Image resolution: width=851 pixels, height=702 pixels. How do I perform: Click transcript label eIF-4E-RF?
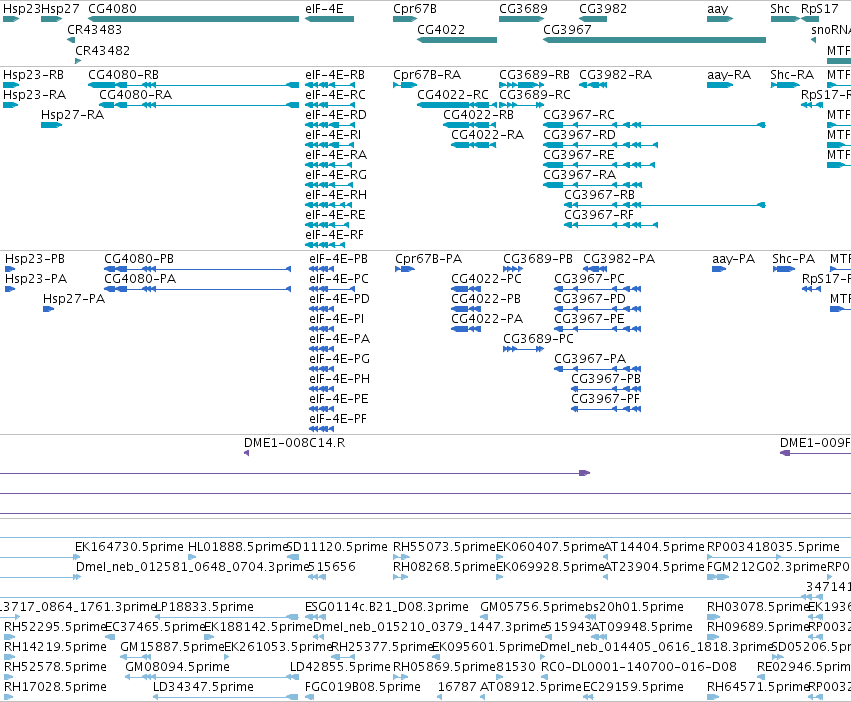coord(334,235)
